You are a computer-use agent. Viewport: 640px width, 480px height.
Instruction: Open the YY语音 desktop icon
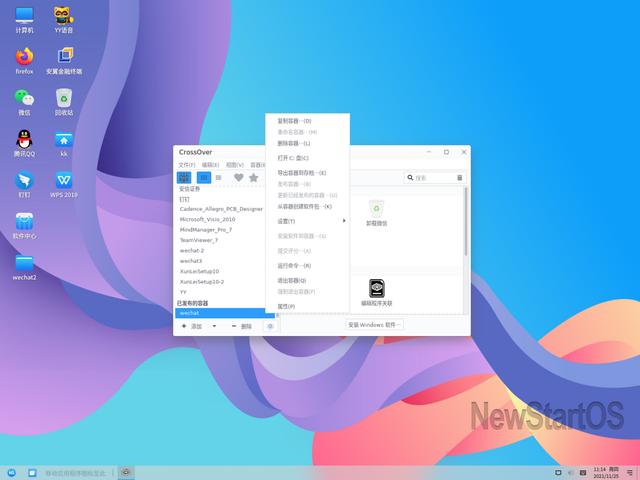pos(64,20)
